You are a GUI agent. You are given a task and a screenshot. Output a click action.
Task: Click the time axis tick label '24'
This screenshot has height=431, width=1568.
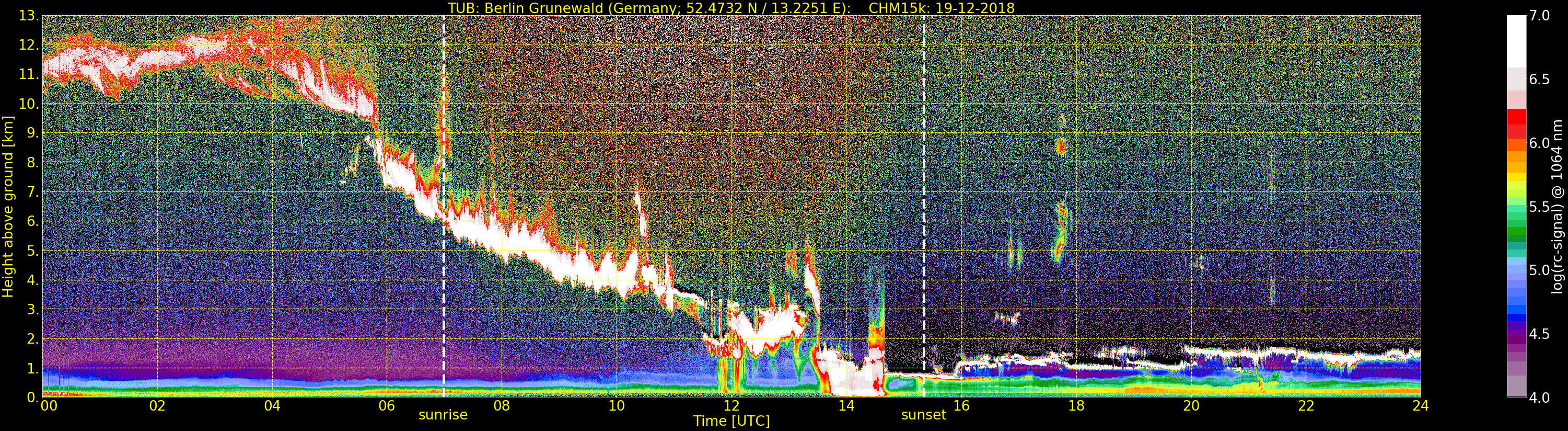[x=1421, y=406]
